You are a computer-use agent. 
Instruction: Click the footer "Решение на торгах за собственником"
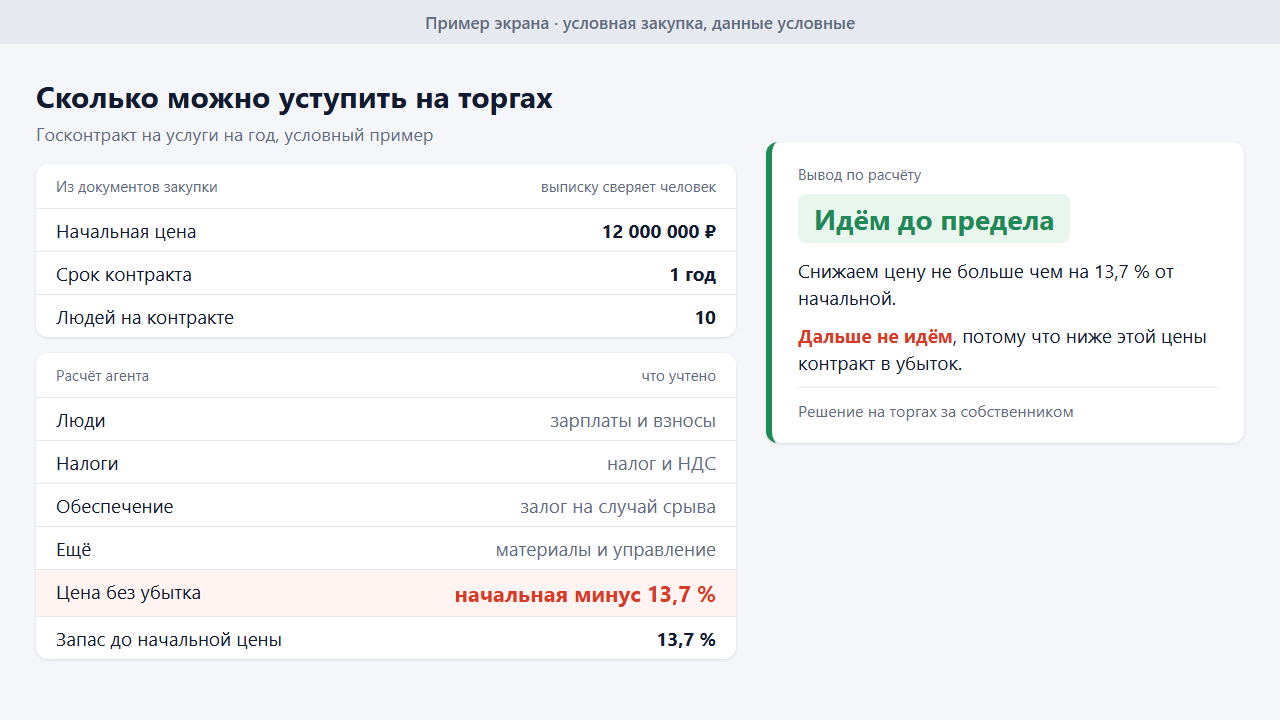coord(936,412)
